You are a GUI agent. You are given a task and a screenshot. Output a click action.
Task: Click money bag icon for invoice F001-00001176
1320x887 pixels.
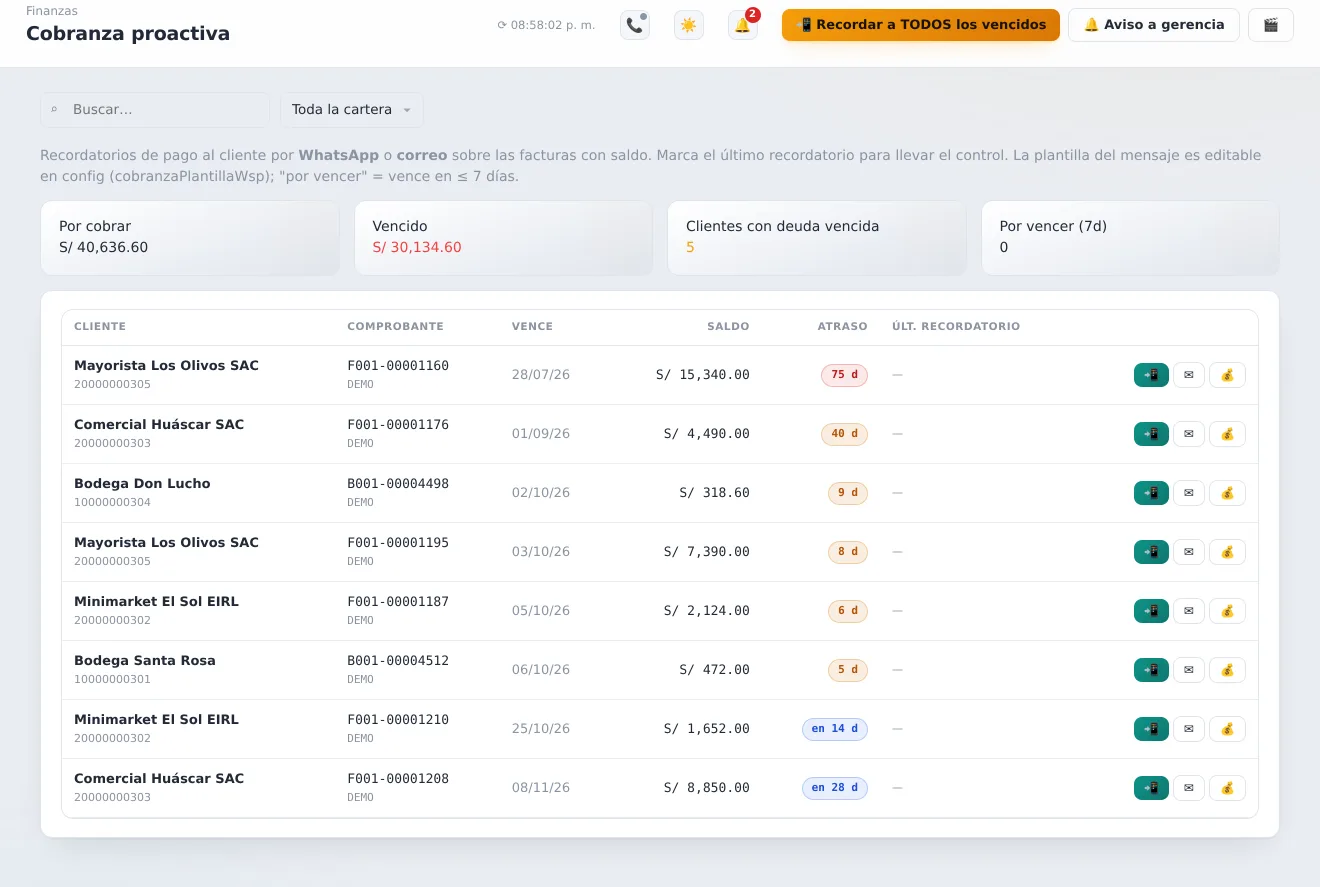tap(1227, 434)
